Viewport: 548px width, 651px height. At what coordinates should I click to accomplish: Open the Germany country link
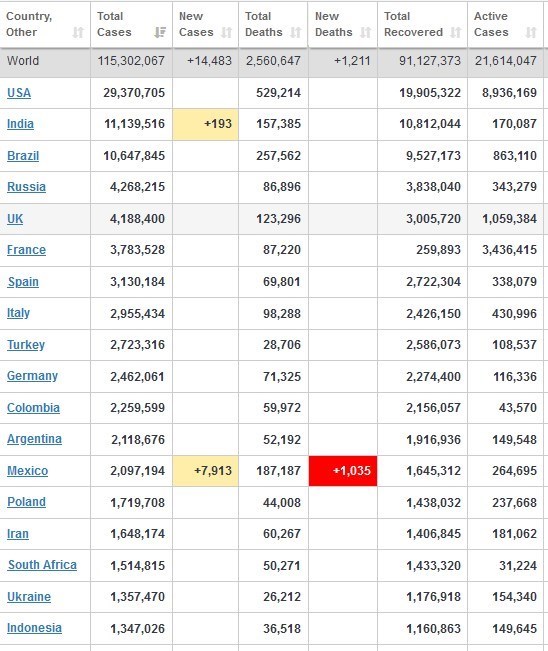32,376
